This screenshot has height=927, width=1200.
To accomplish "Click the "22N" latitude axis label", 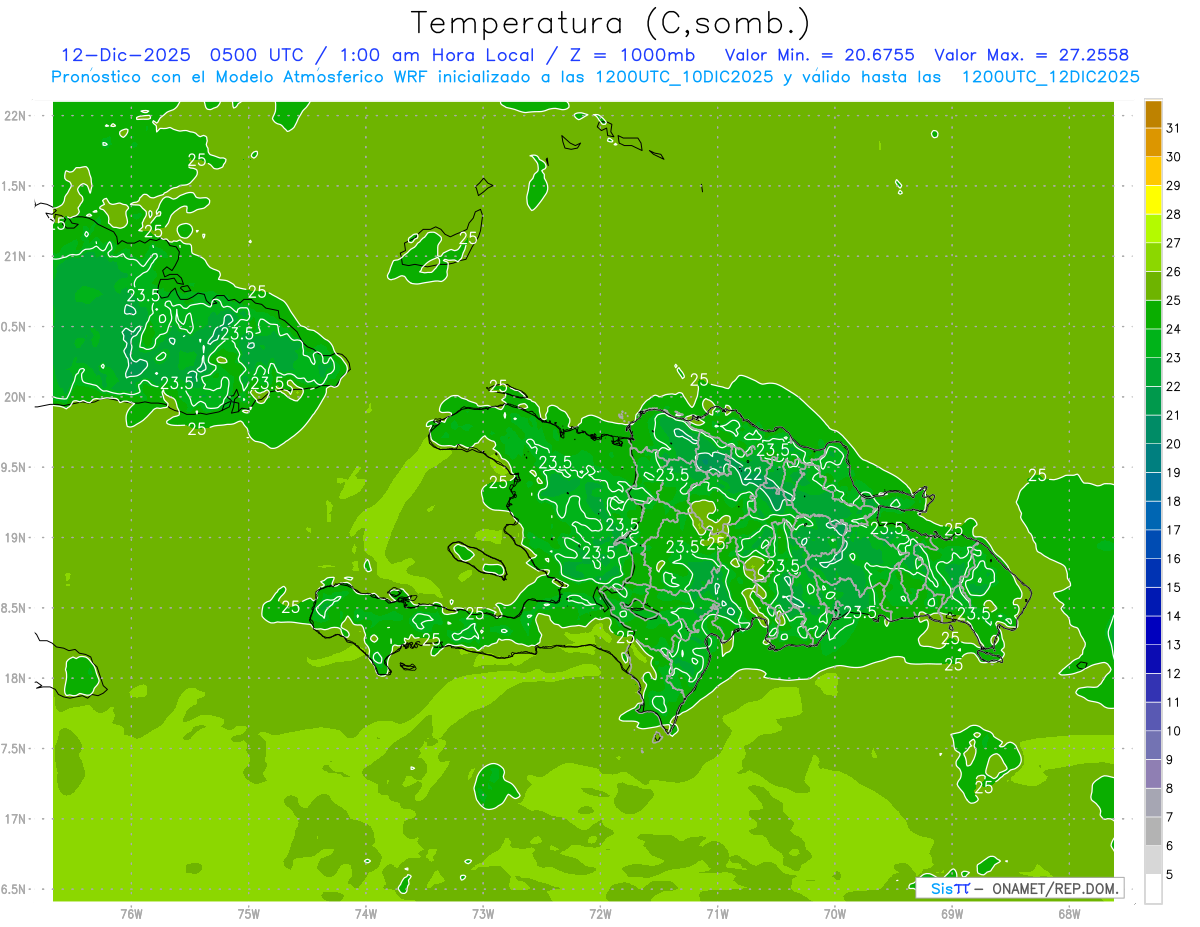I will point(16,116).
